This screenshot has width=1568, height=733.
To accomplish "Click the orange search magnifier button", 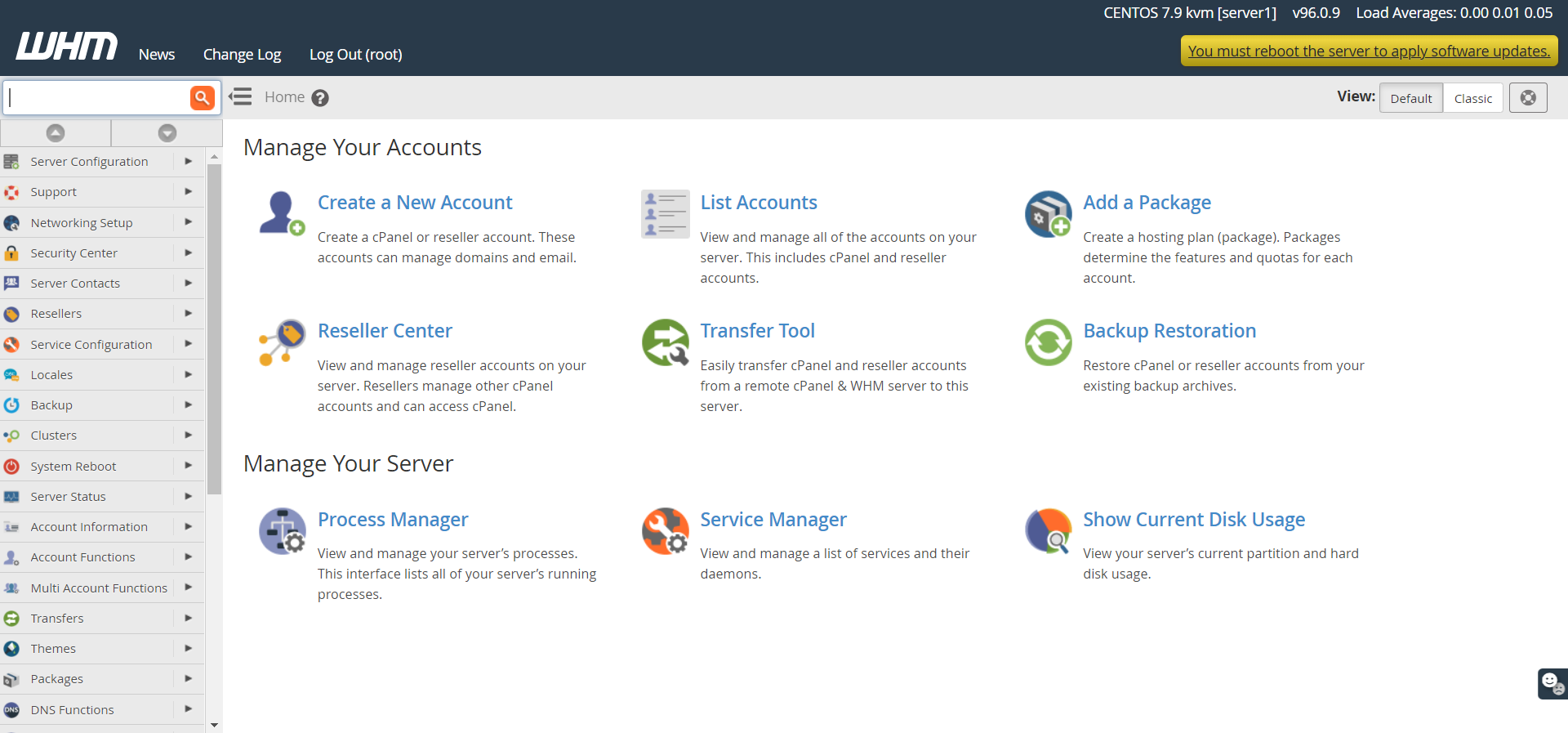I will coord(202,98).
